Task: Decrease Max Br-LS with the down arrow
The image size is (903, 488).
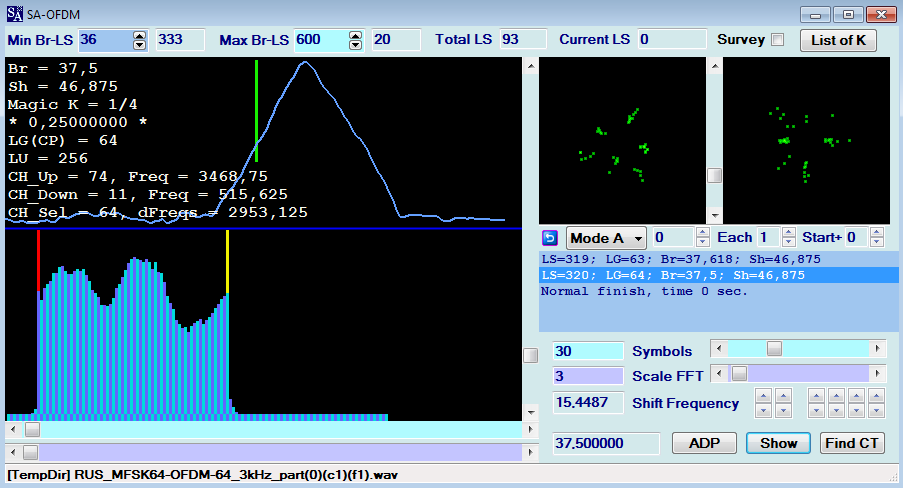Action: (x=355, y=45)
